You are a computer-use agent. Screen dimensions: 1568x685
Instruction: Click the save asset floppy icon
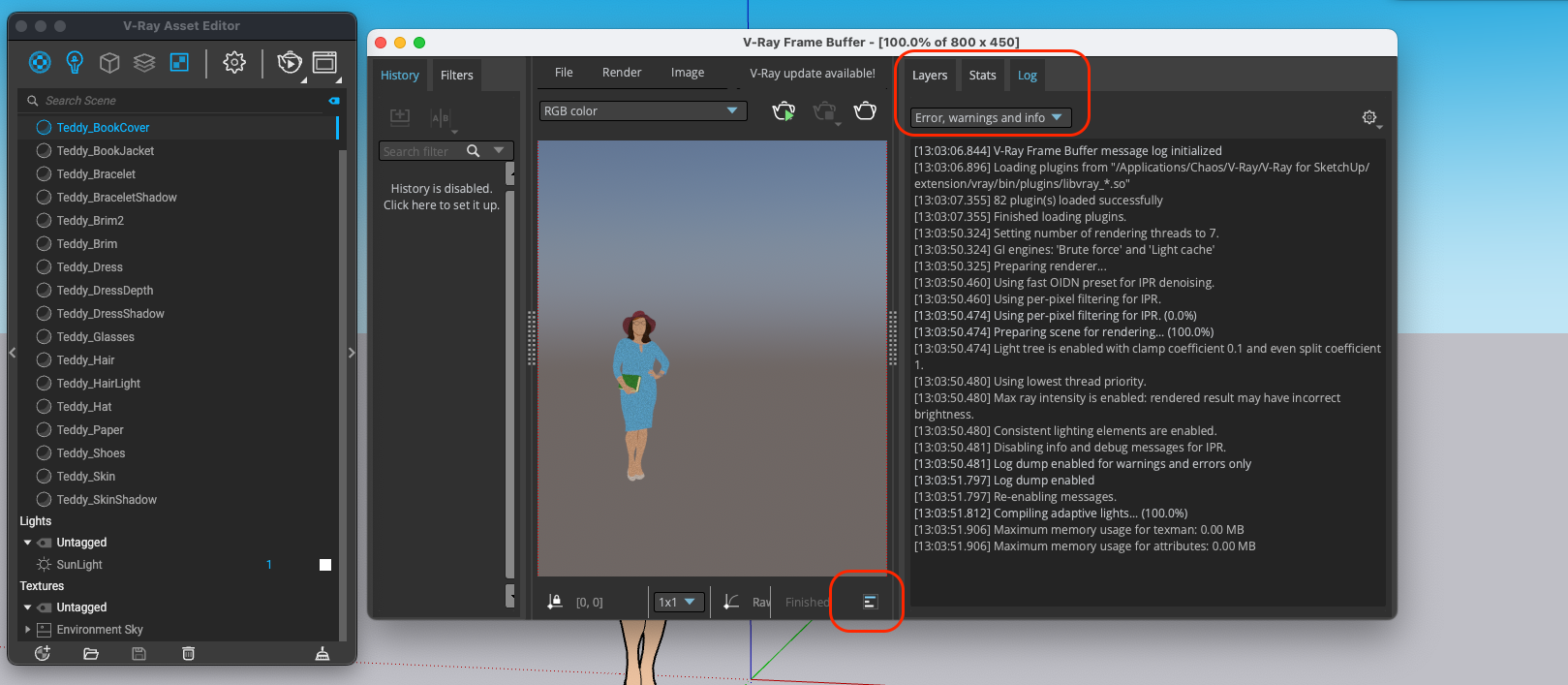138,654
